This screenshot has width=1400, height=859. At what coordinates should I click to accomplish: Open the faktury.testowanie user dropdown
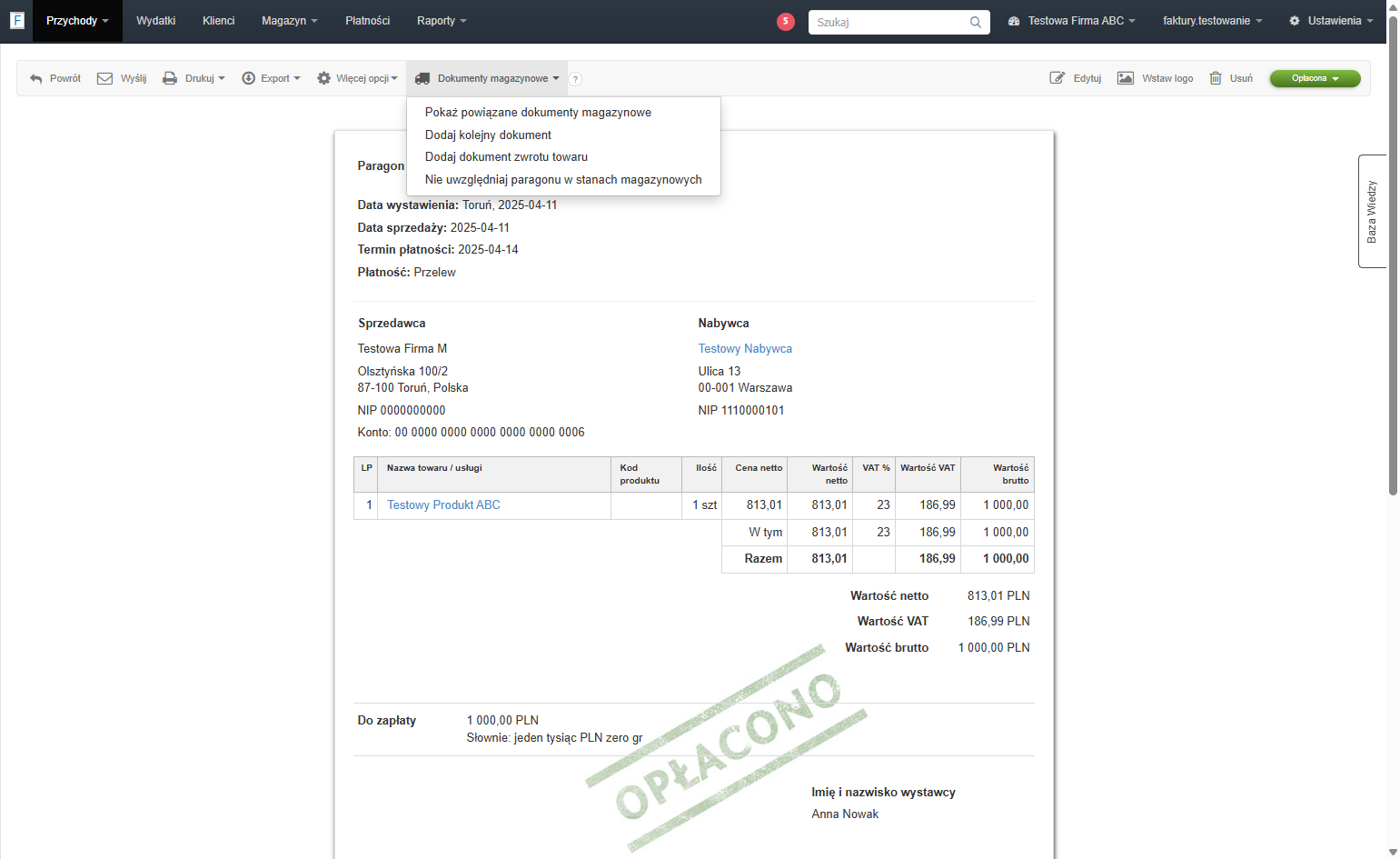coord(1212,21)
